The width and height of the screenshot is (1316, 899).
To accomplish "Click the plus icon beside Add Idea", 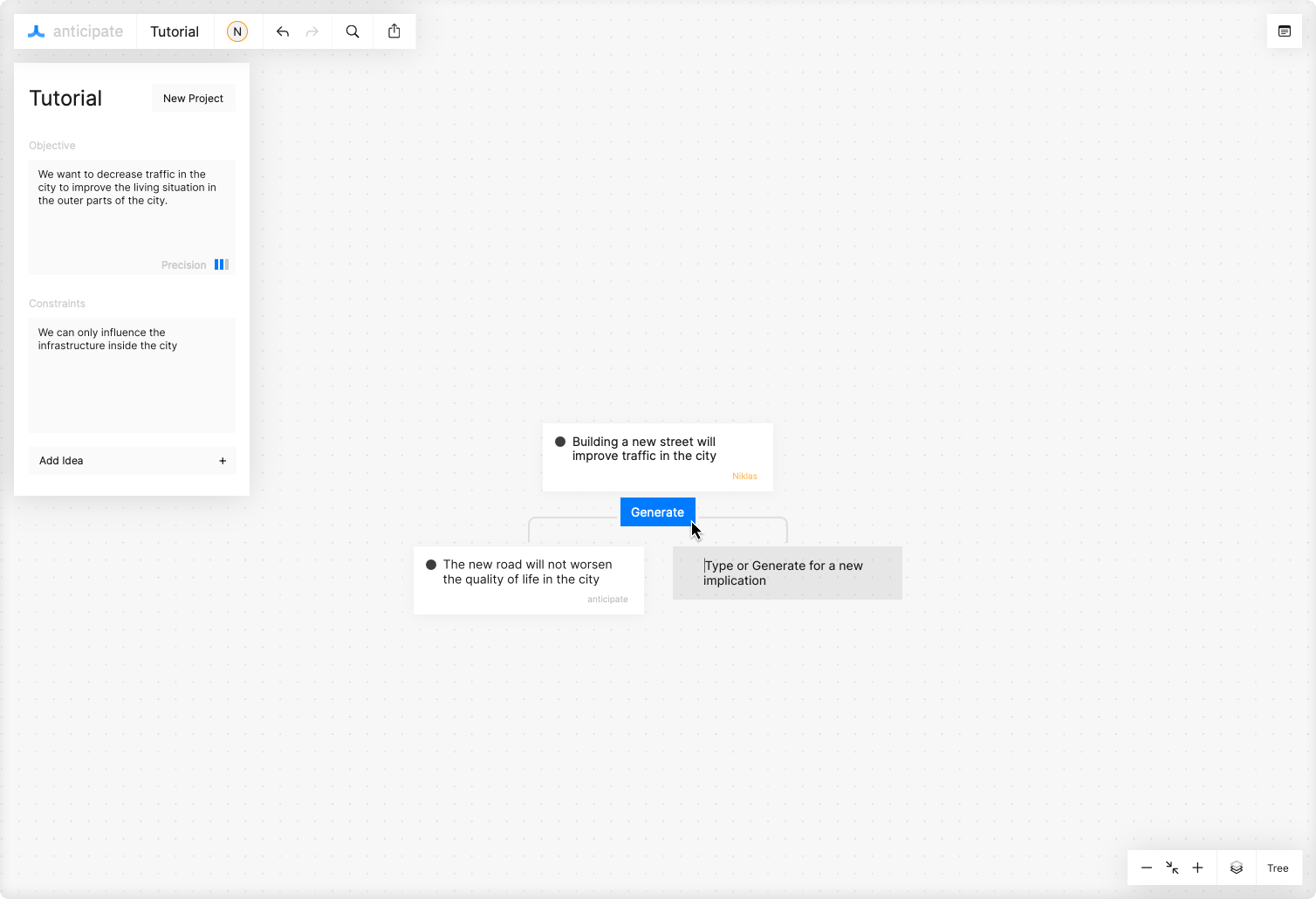I will 223,461.
